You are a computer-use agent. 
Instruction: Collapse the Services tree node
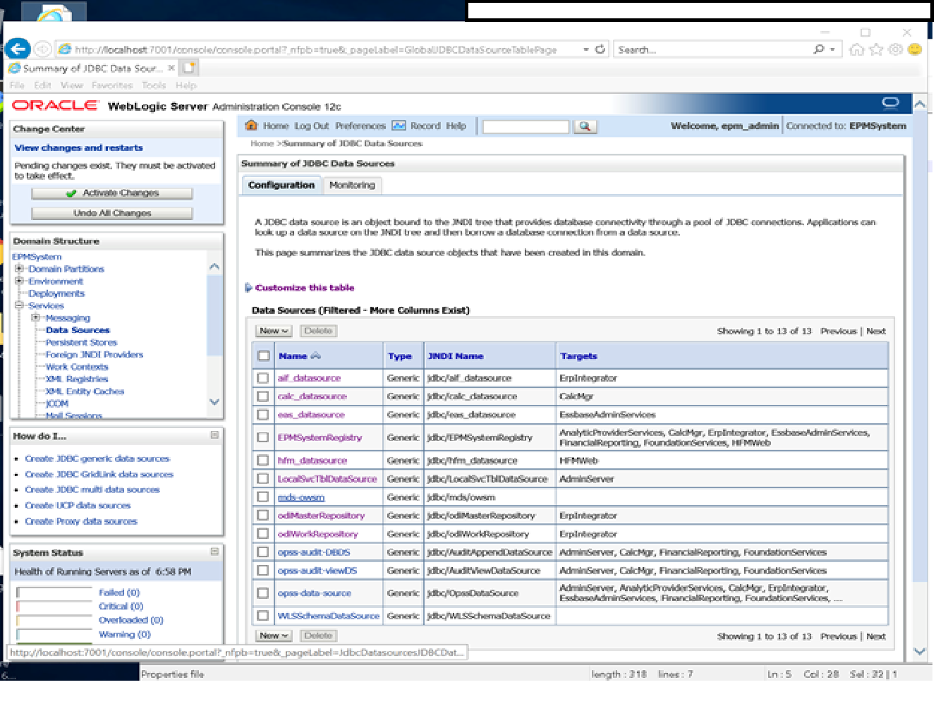(x=20, y=305)
